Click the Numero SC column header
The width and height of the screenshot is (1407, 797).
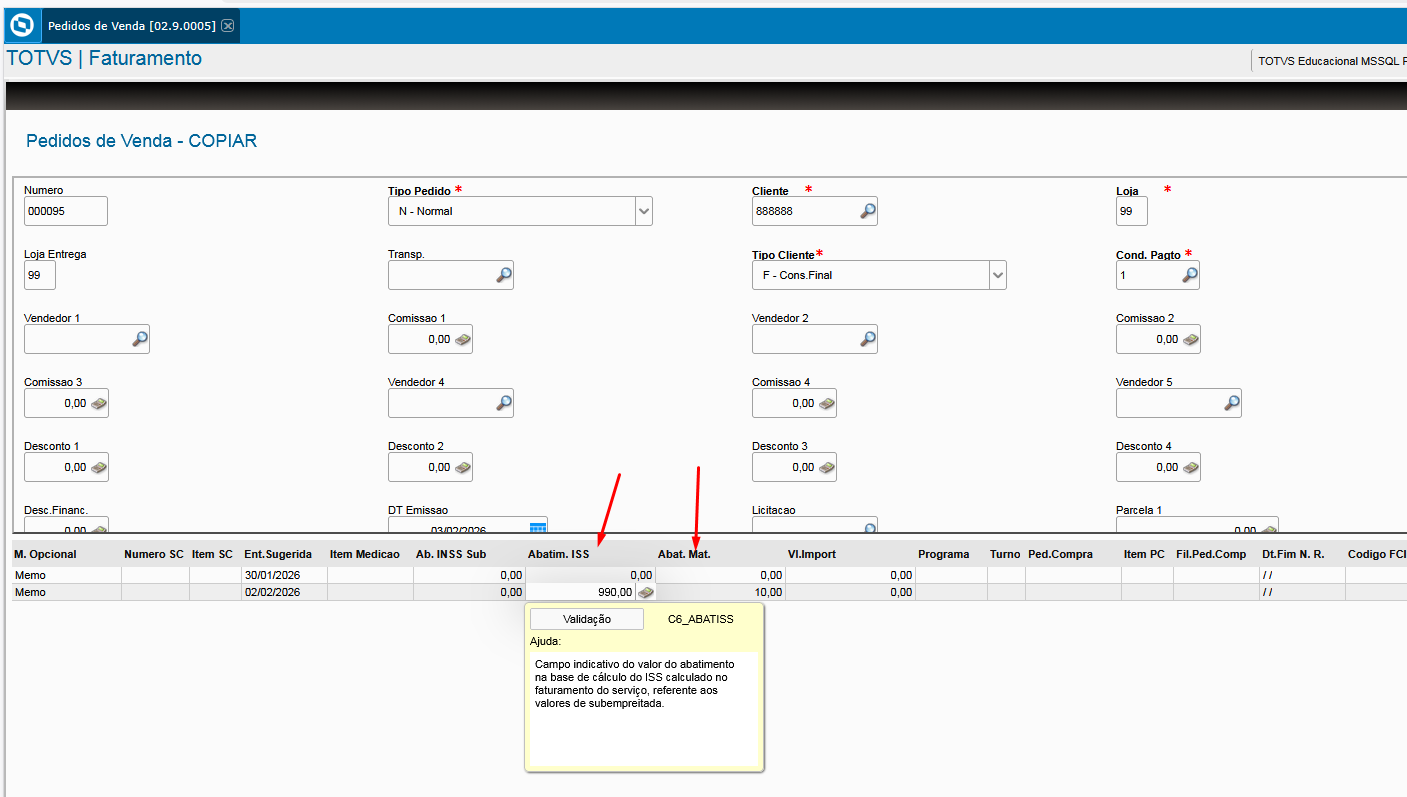coord(154,554)
